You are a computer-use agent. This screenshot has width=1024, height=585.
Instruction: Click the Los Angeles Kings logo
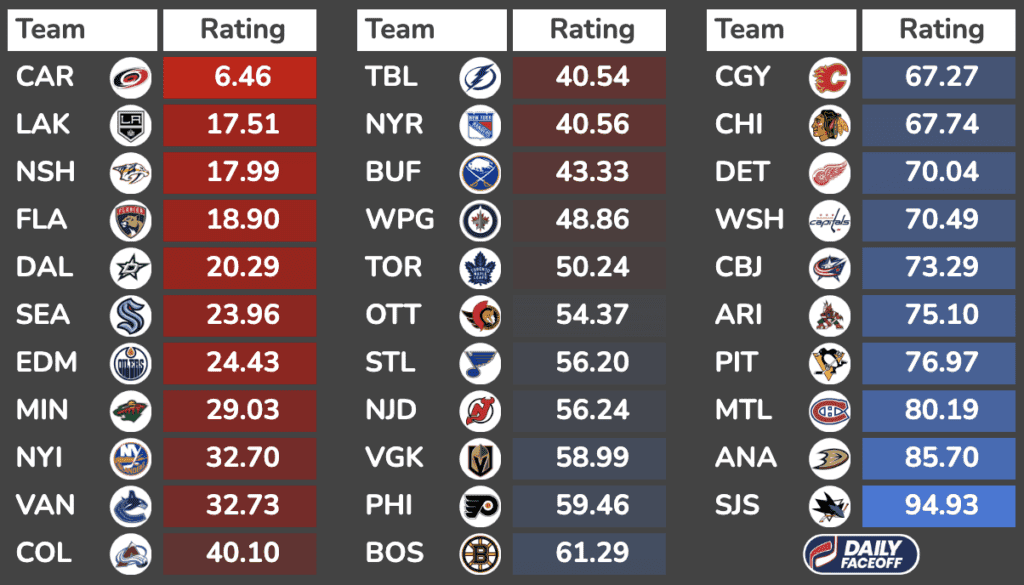pos(130,125)
